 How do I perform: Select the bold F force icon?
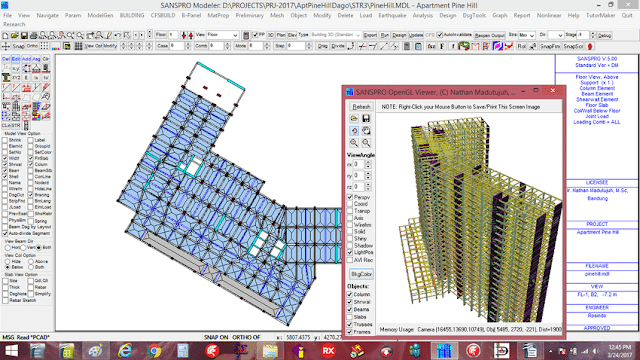click(442, 46)
